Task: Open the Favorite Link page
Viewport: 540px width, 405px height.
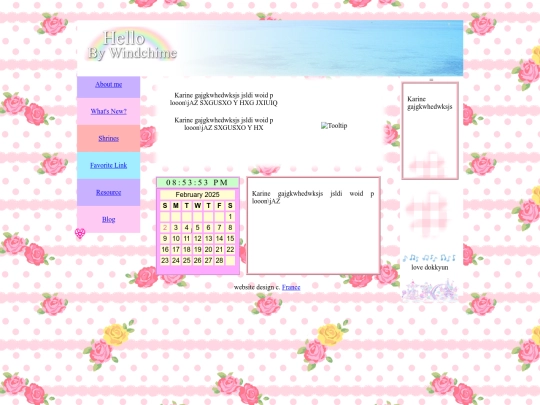Action: [x=108, y=165]
